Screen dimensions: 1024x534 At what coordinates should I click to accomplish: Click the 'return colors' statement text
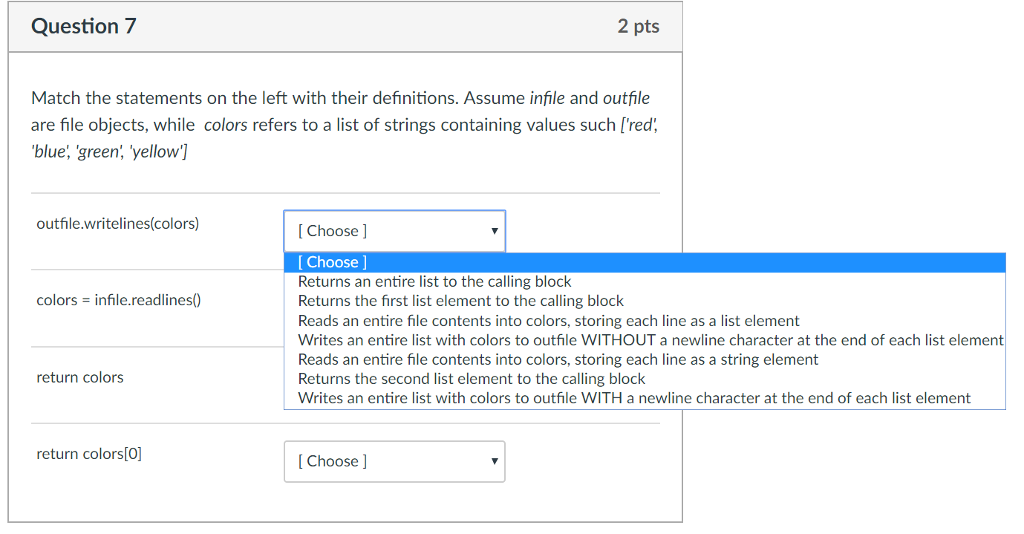[x=80, y=377]
